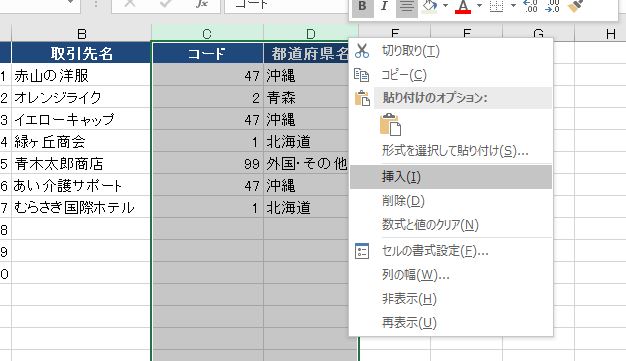This screenshot has height=361, width=626.
Task: Select code cell with value 99
Action: 208,163
